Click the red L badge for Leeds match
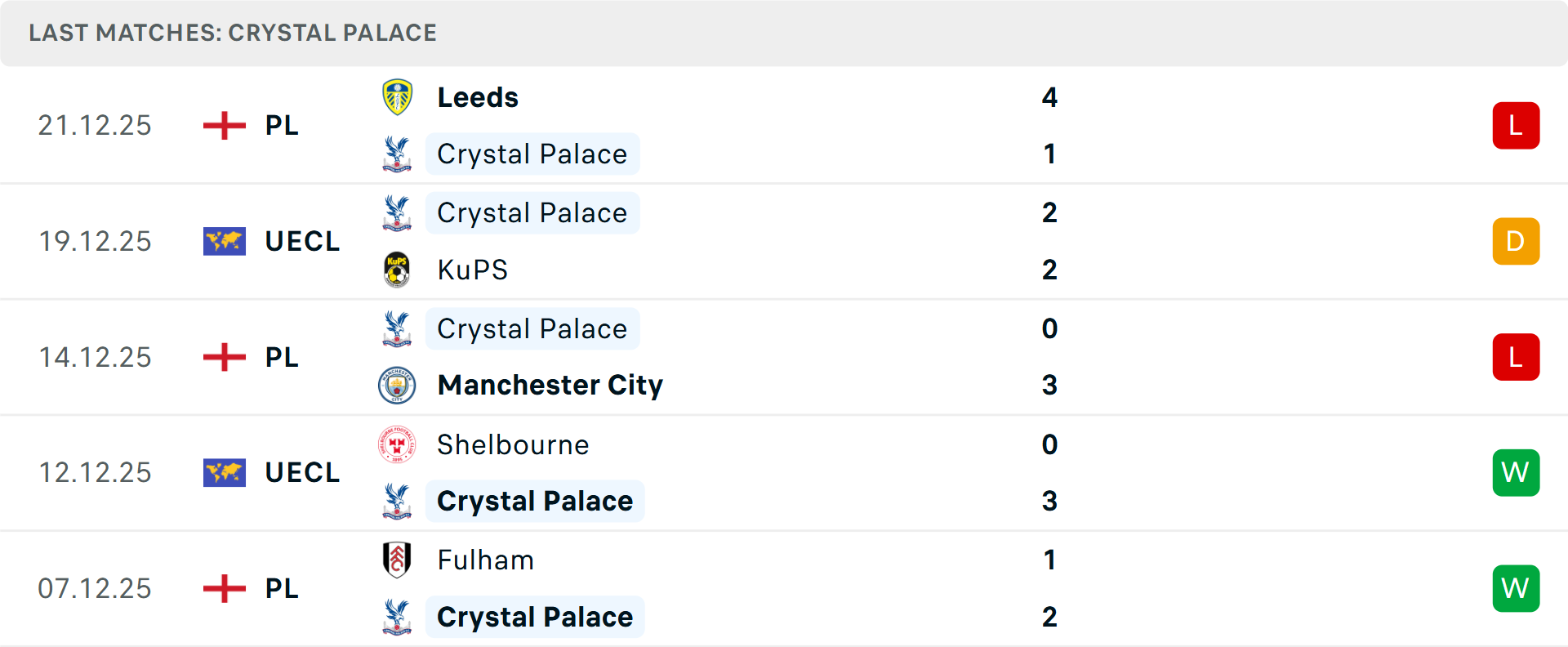Image resolution: width=1568 pixels, height=647 pixels. tap(1515, 126)
